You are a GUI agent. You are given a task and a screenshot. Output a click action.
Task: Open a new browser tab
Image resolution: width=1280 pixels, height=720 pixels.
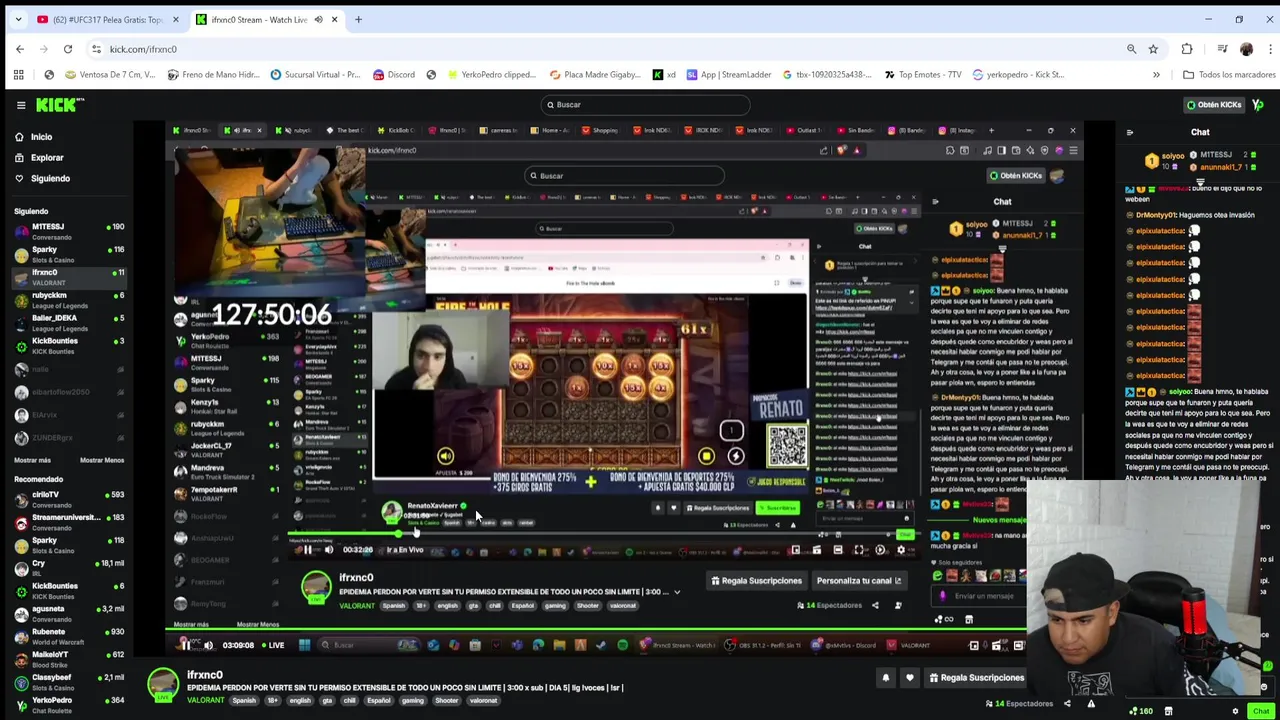tap(359, 19)
